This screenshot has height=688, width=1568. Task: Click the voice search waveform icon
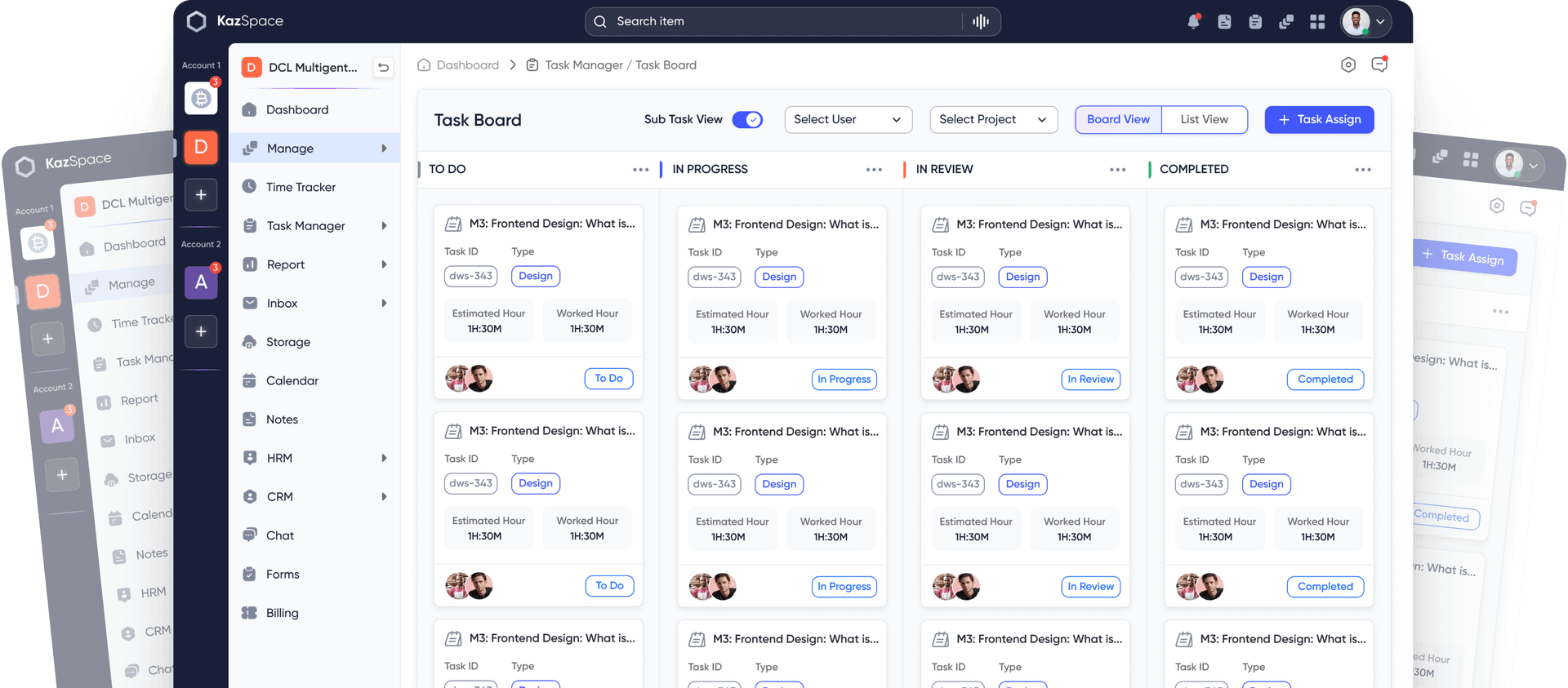981,21
